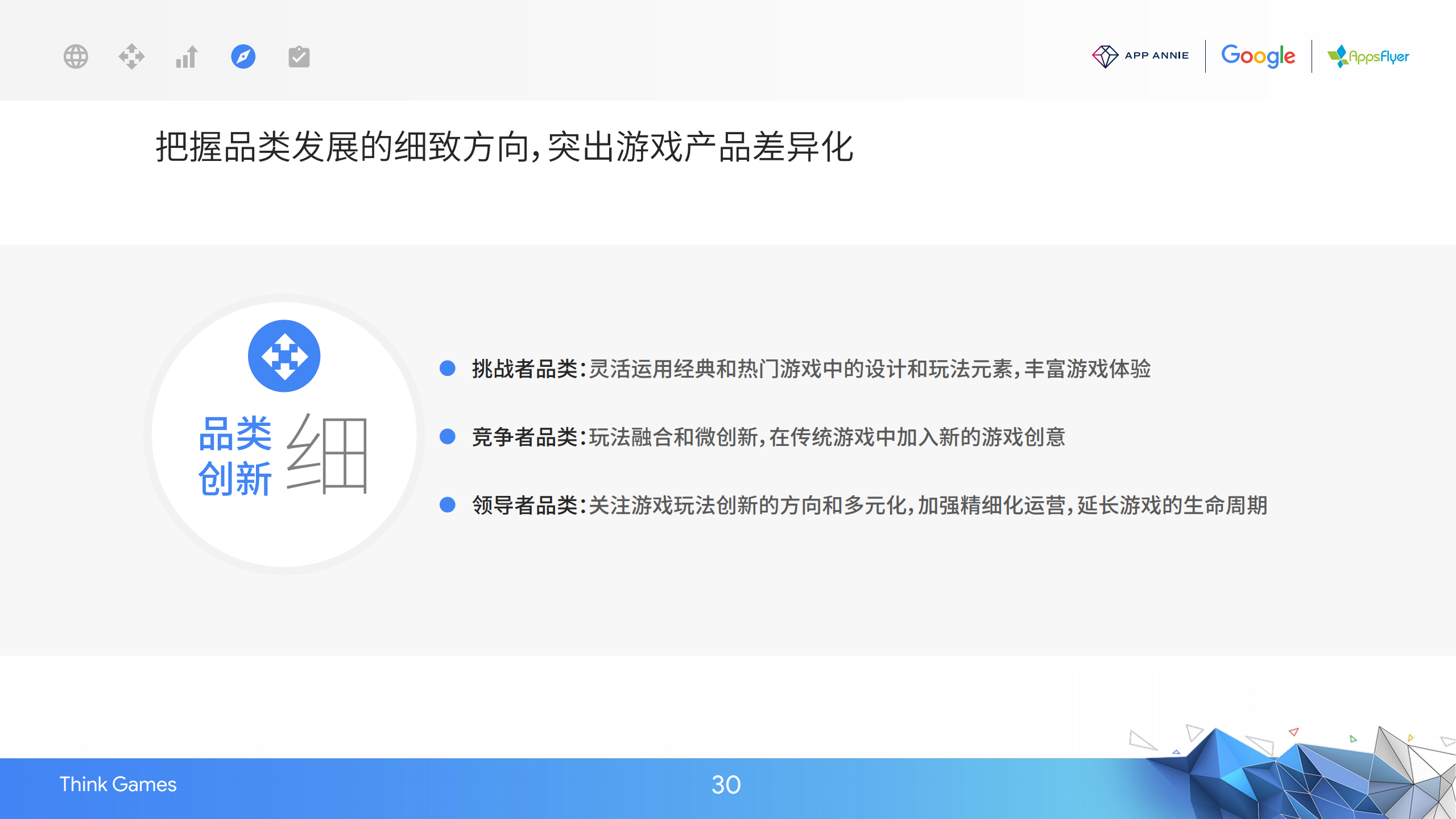Click the blue 品类创新 text in circle

click(x=235, y=456)
